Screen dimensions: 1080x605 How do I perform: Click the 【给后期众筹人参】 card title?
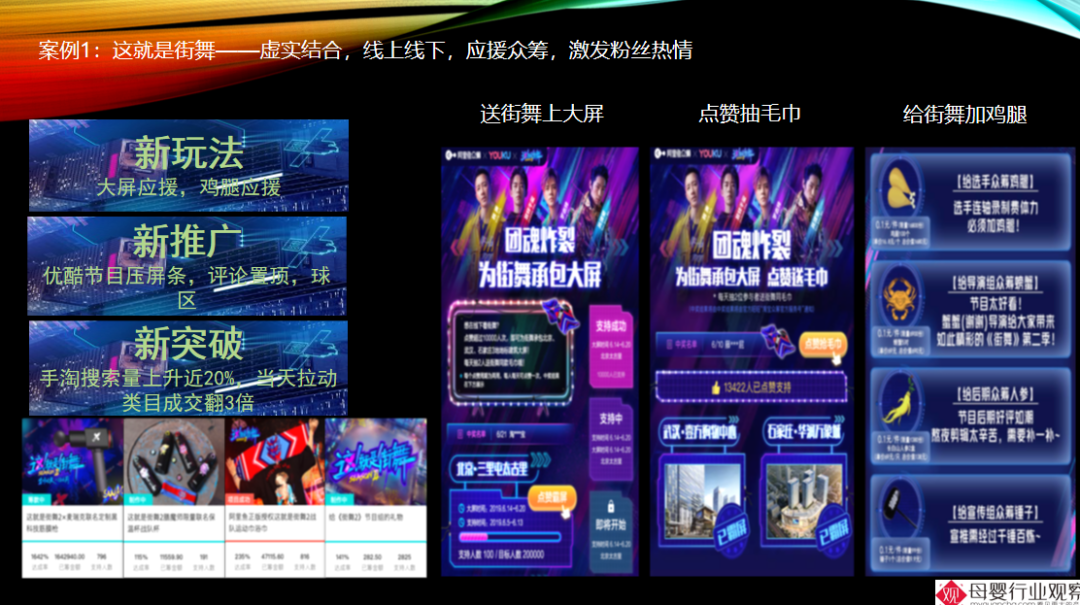996,395
